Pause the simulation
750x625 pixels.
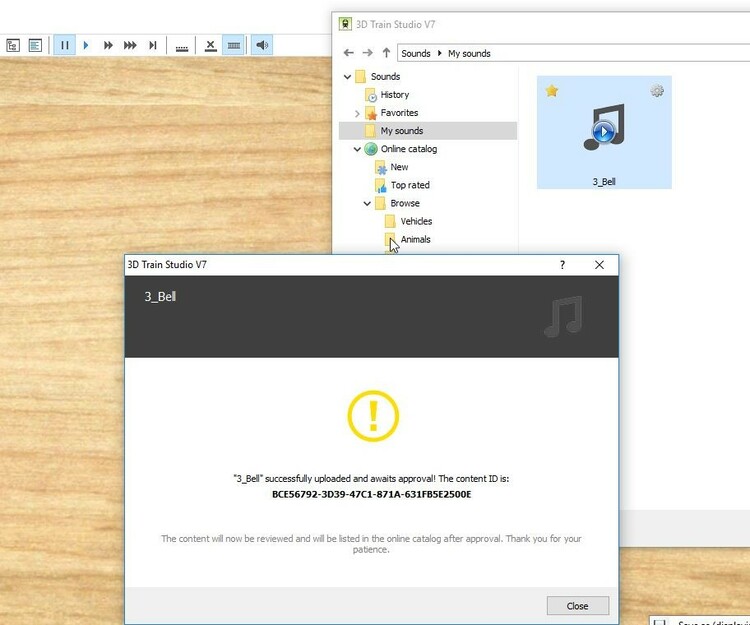click(65, 45)
